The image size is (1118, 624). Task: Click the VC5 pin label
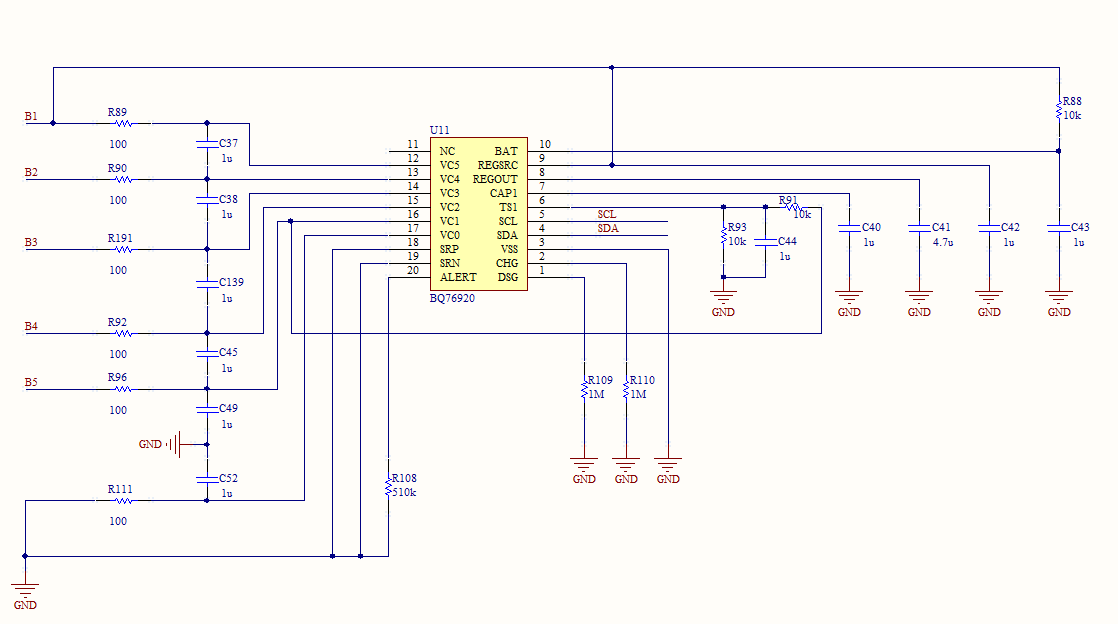click(x=450, y=165)
